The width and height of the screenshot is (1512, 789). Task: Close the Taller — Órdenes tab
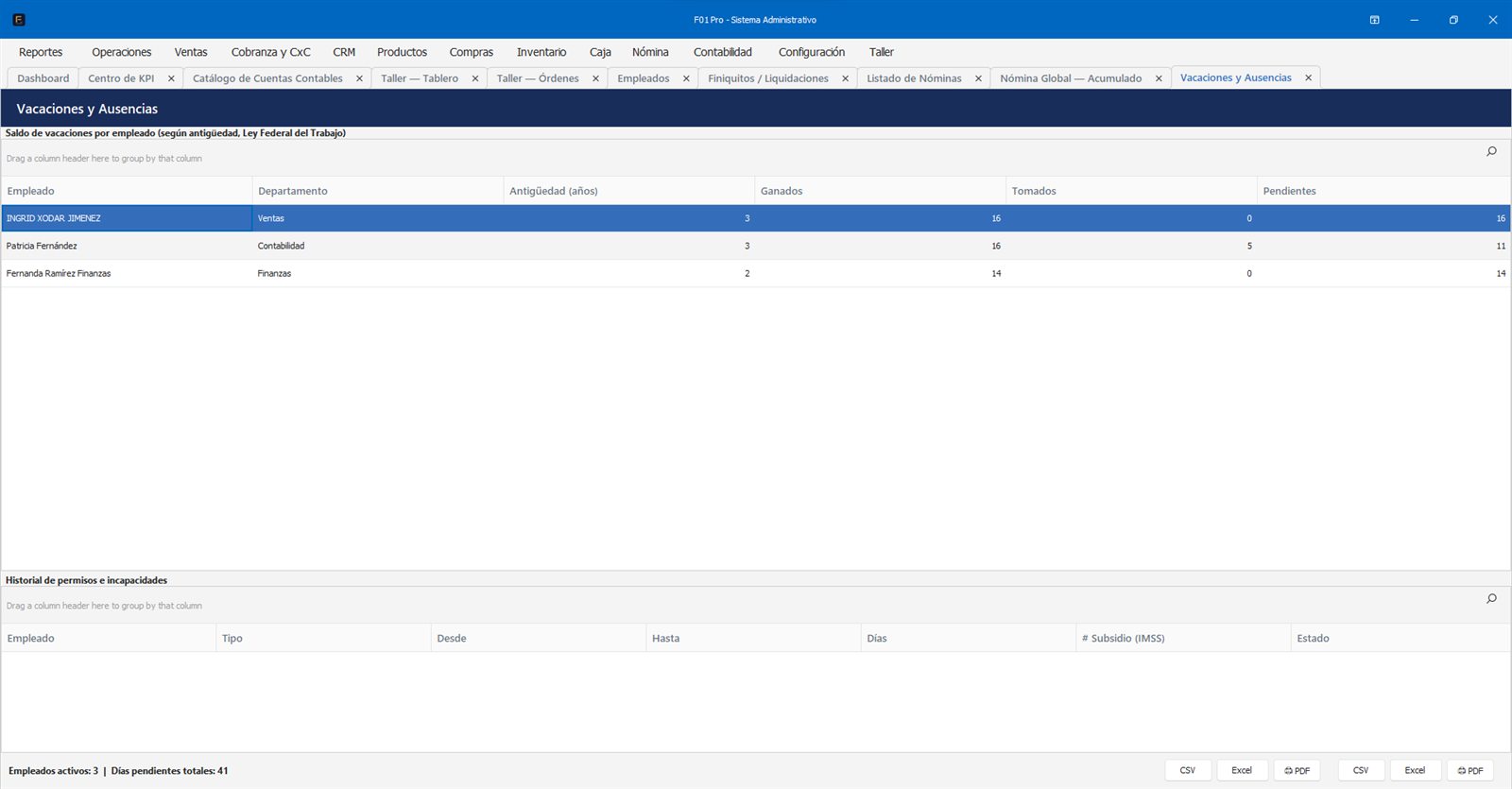tap(595, 78)
